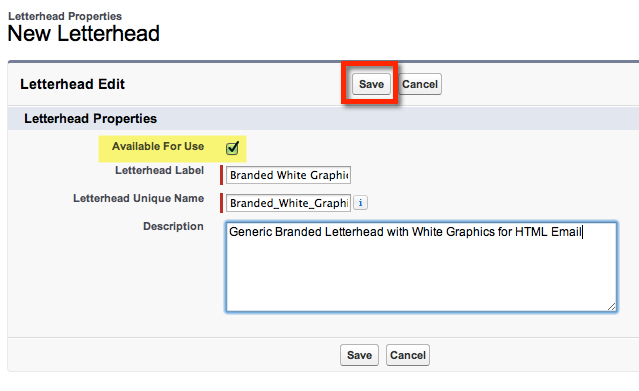639x391 pixels.
Task: Click red required marker beside Letterhead Label field
Action: 221,175
